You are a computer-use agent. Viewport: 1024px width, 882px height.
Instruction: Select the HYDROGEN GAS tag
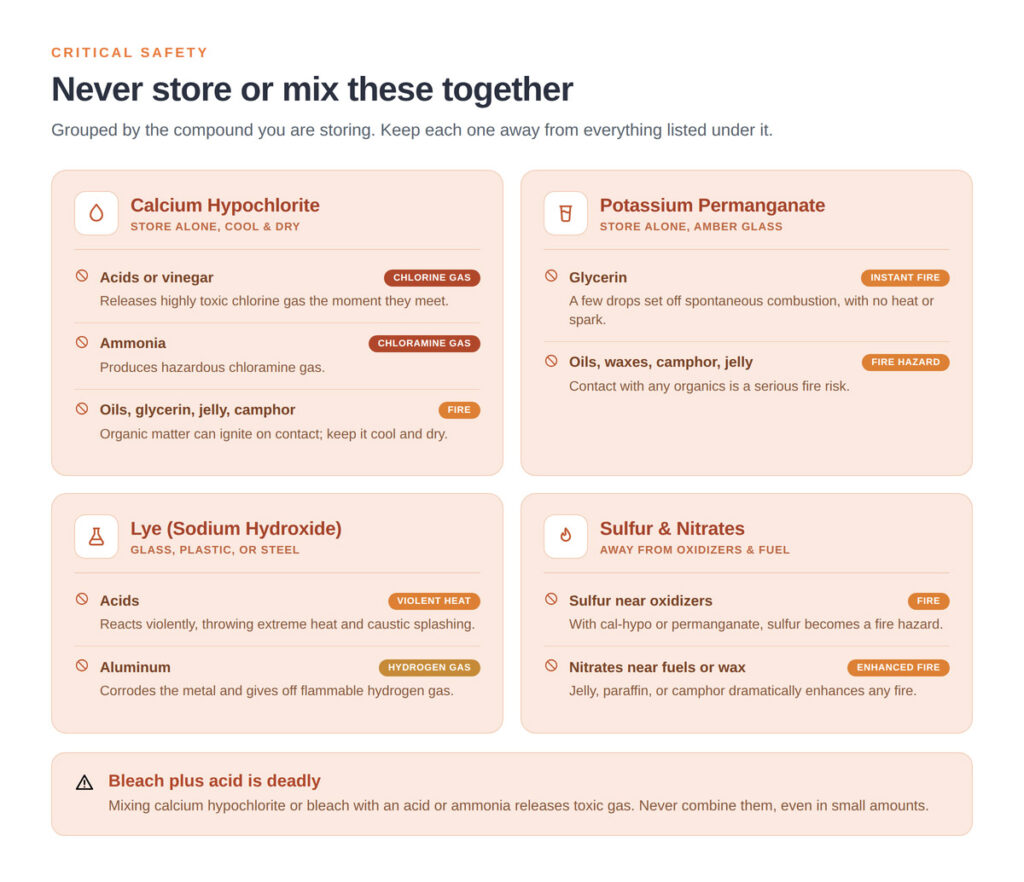pos(429,667)
